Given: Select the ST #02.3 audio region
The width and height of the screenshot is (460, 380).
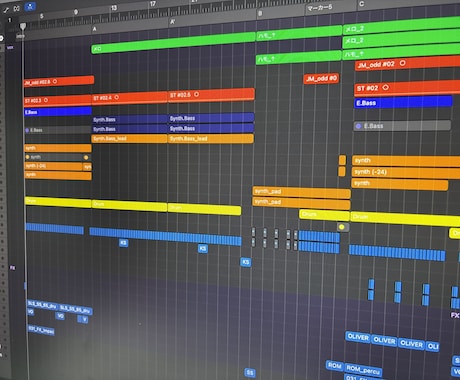Looking at the screenshot, I should [58, 100].
